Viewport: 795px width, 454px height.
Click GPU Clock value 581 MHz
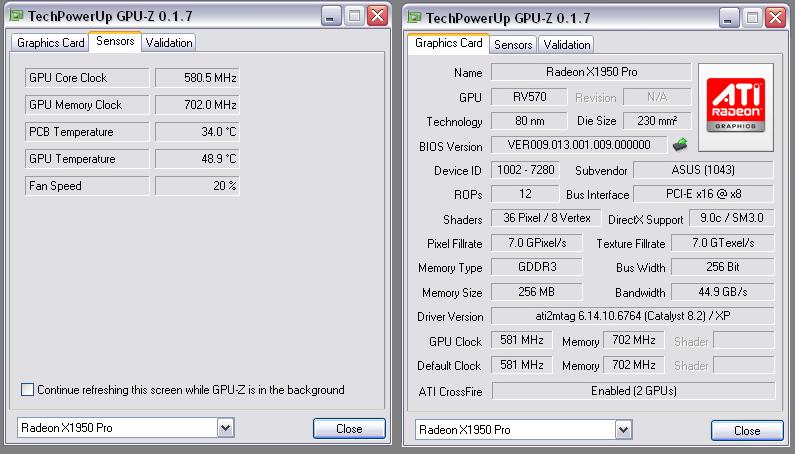pyautogui.click(x=522, y=340)
